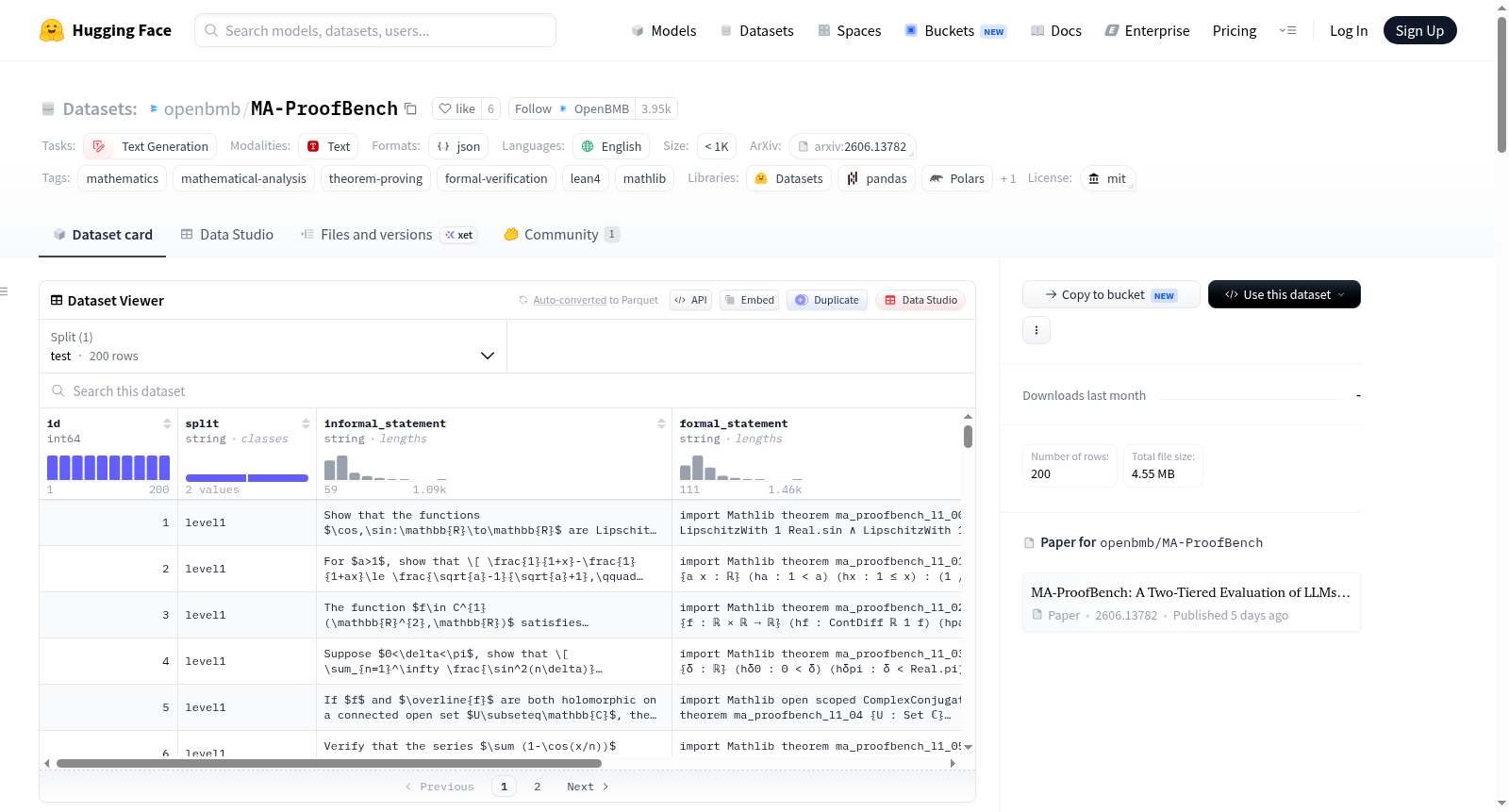Click the theorem-proving tag
The height and width of the screenshot is (812, 1509).
click(x=375, y=178)
